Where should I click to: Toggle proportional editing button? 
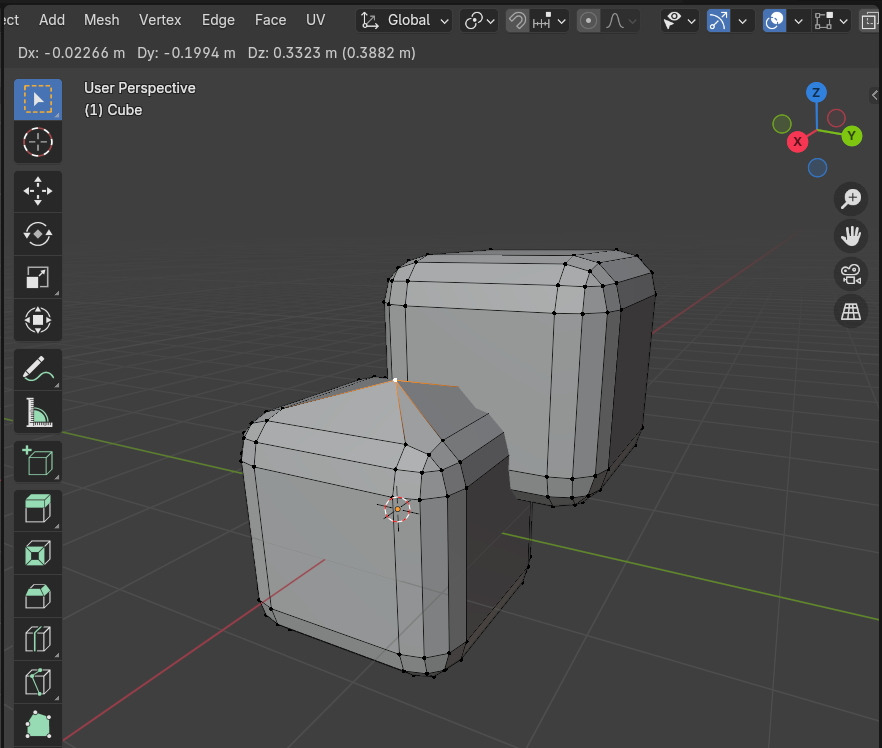tap(588, 21)
